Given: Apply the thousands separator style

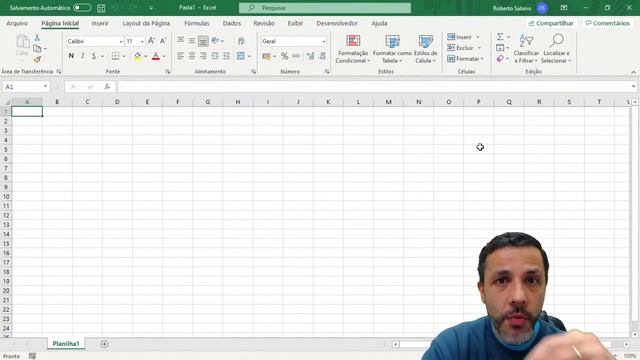Looking at the screenshot, I should pos(296,56).
